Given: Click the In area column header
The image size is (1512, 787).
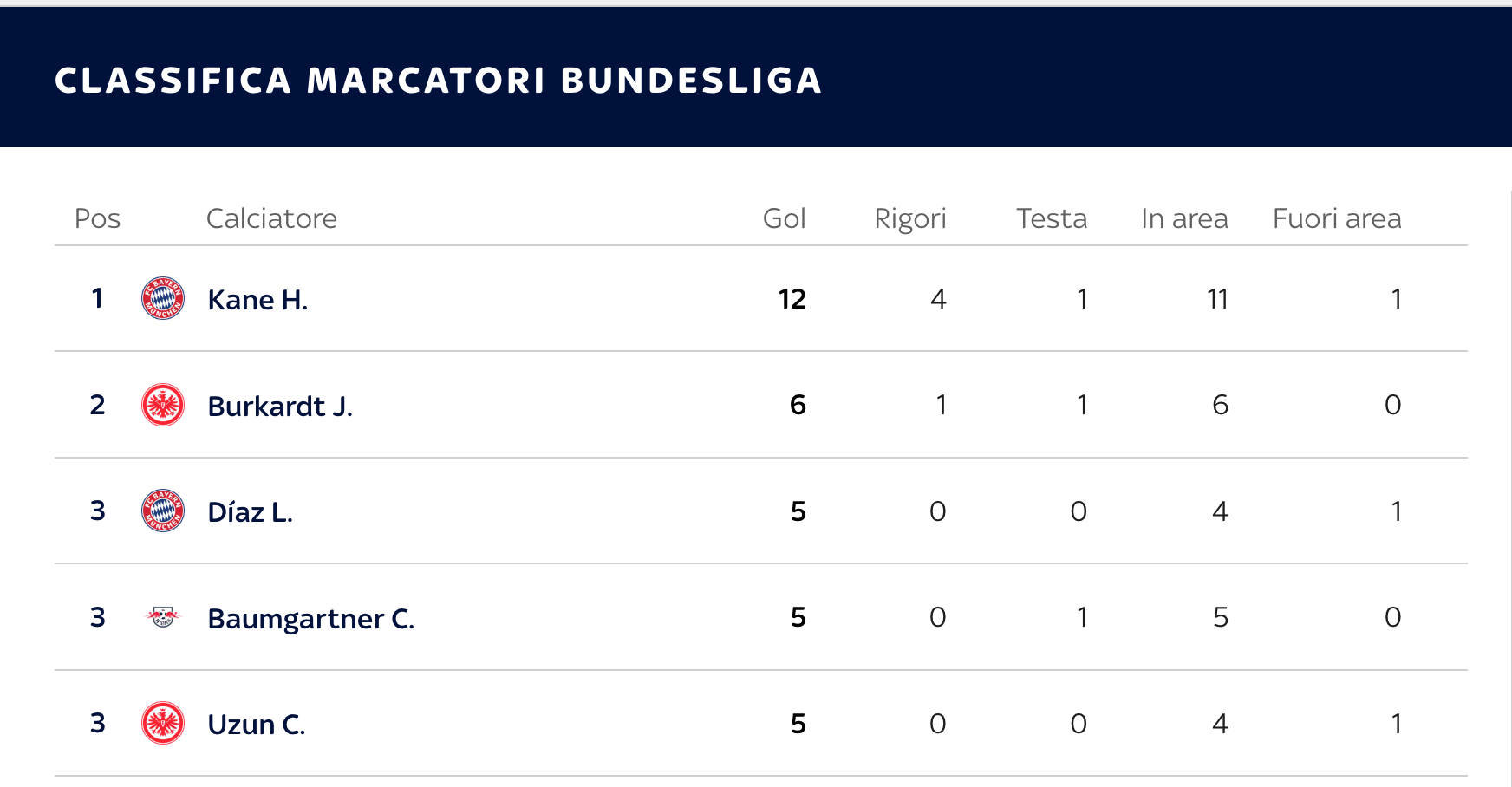Looking at the screenshot, I should tap(1184, 218).
